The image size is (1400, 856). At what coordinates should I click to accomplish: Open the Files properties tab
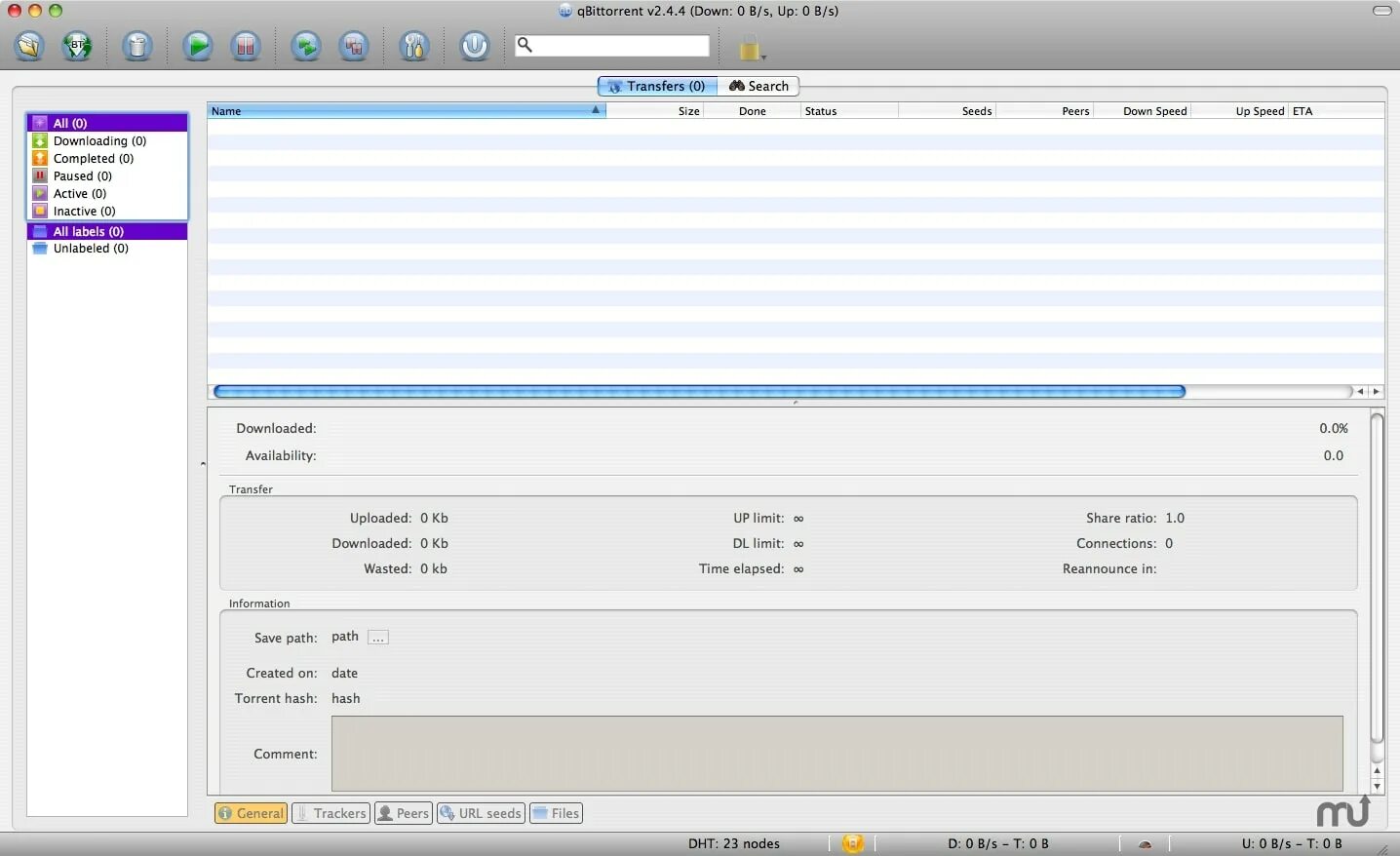(x=556, y=813)
